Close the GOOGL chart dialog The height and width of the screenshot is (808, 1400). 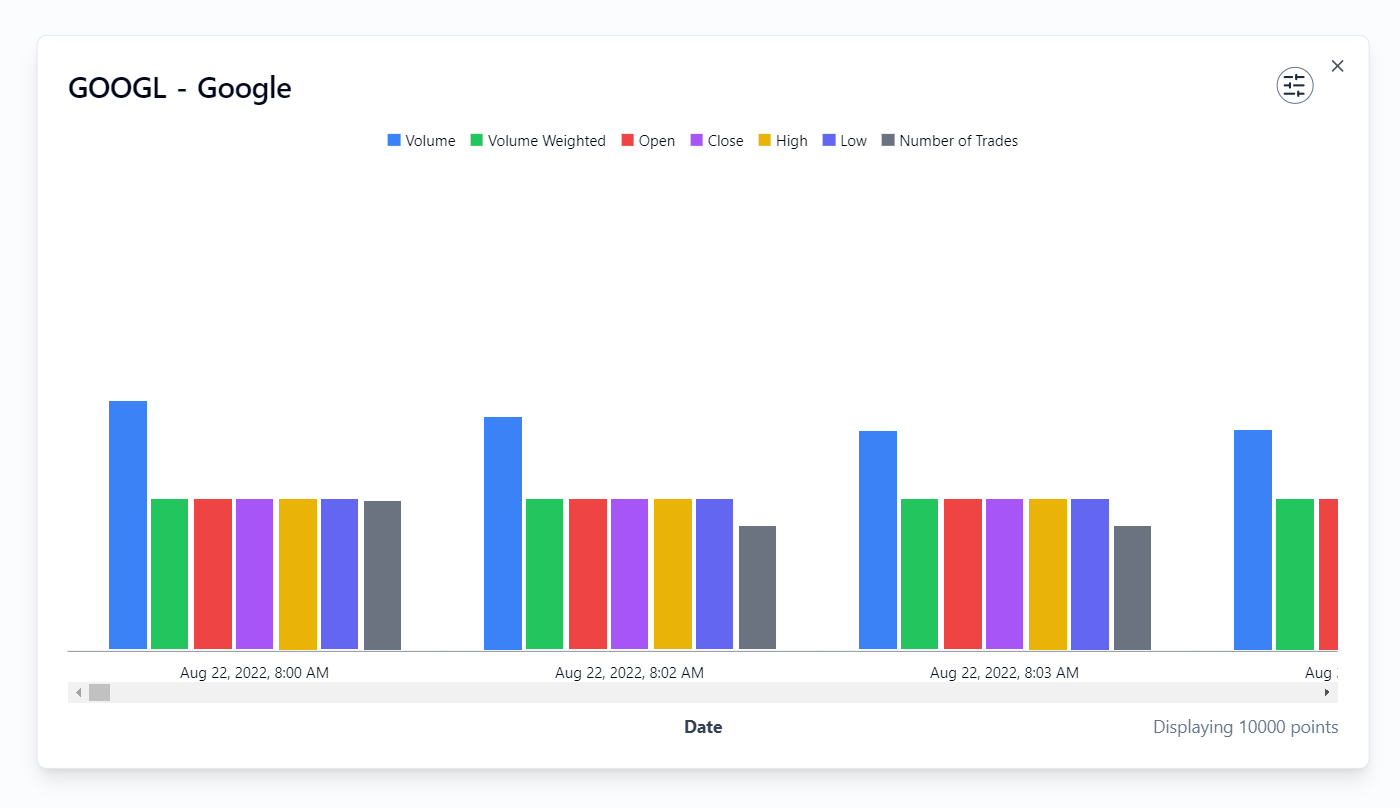pos(1337,66)
